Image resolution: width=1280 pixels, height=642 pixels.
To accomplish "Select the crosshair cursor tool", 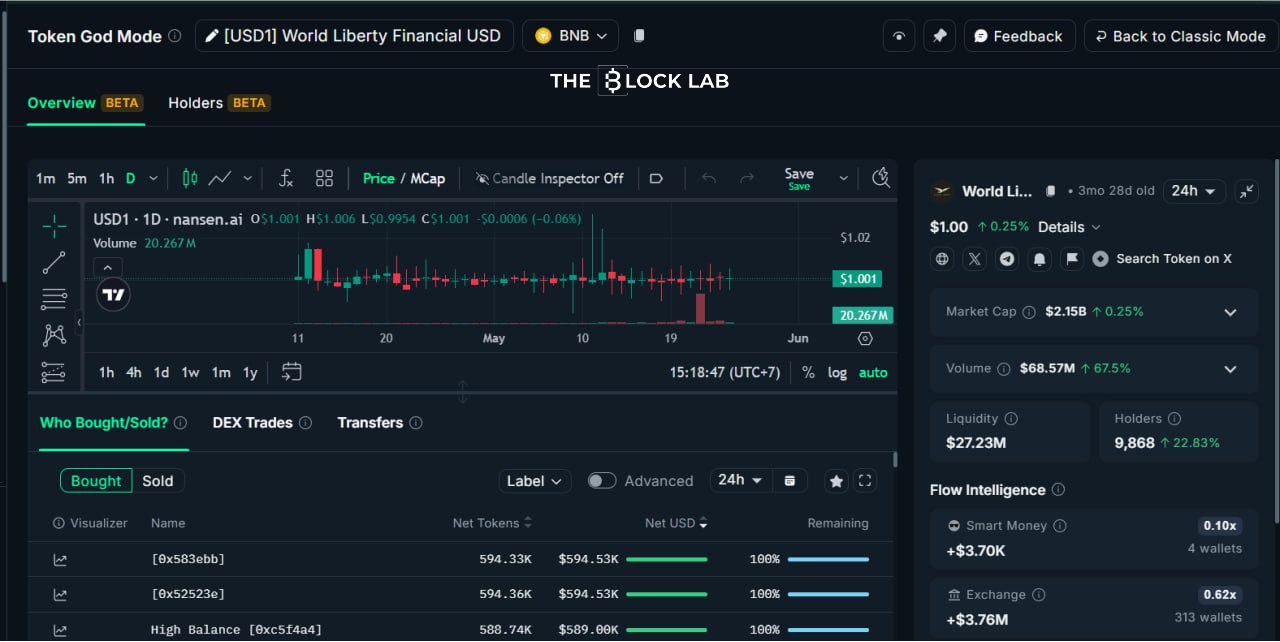I will click(x=54, y=226).
